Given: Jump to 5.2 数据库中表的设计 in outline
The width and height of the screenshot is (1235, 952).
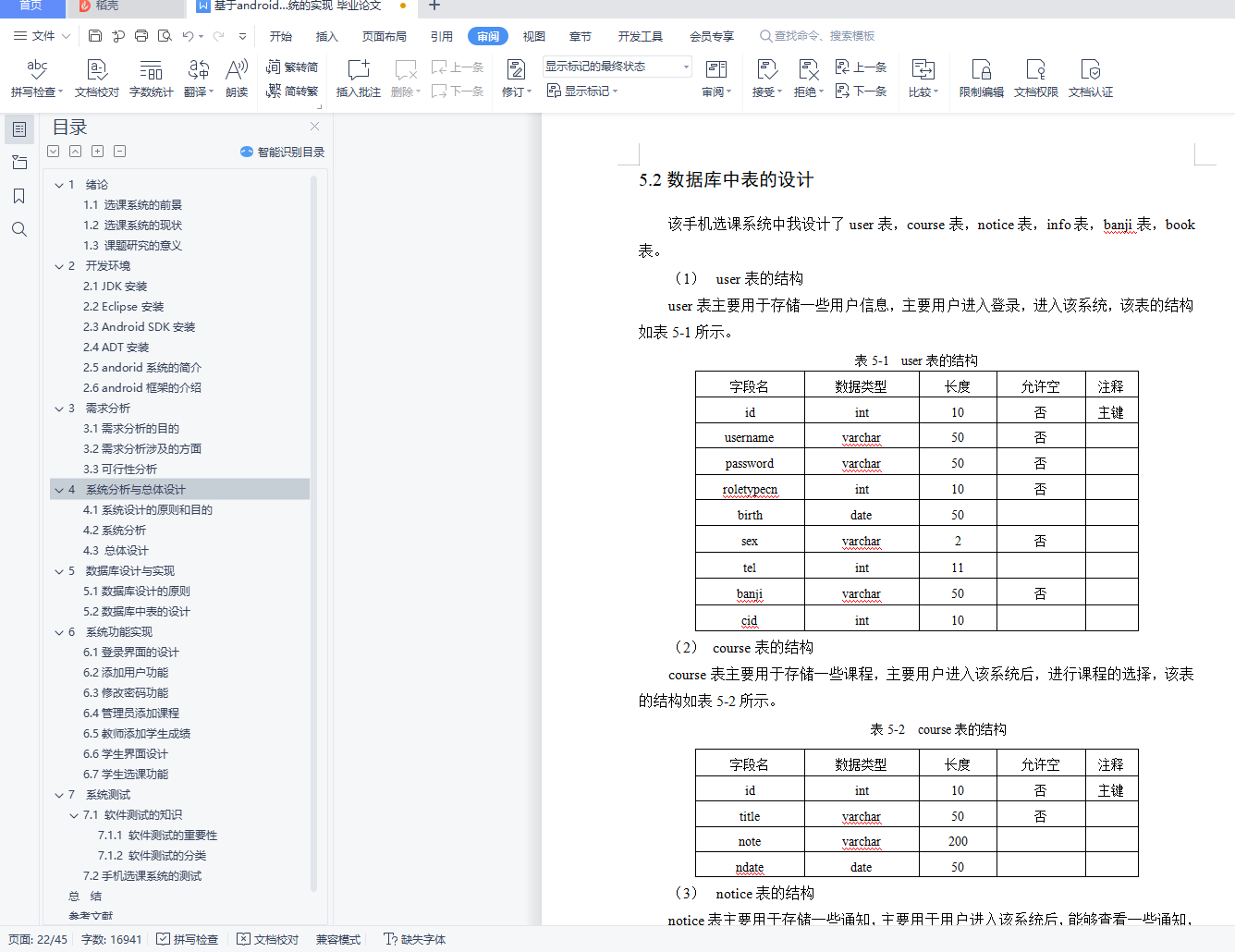Looking at the screenshot, I should tap(137, 612).
